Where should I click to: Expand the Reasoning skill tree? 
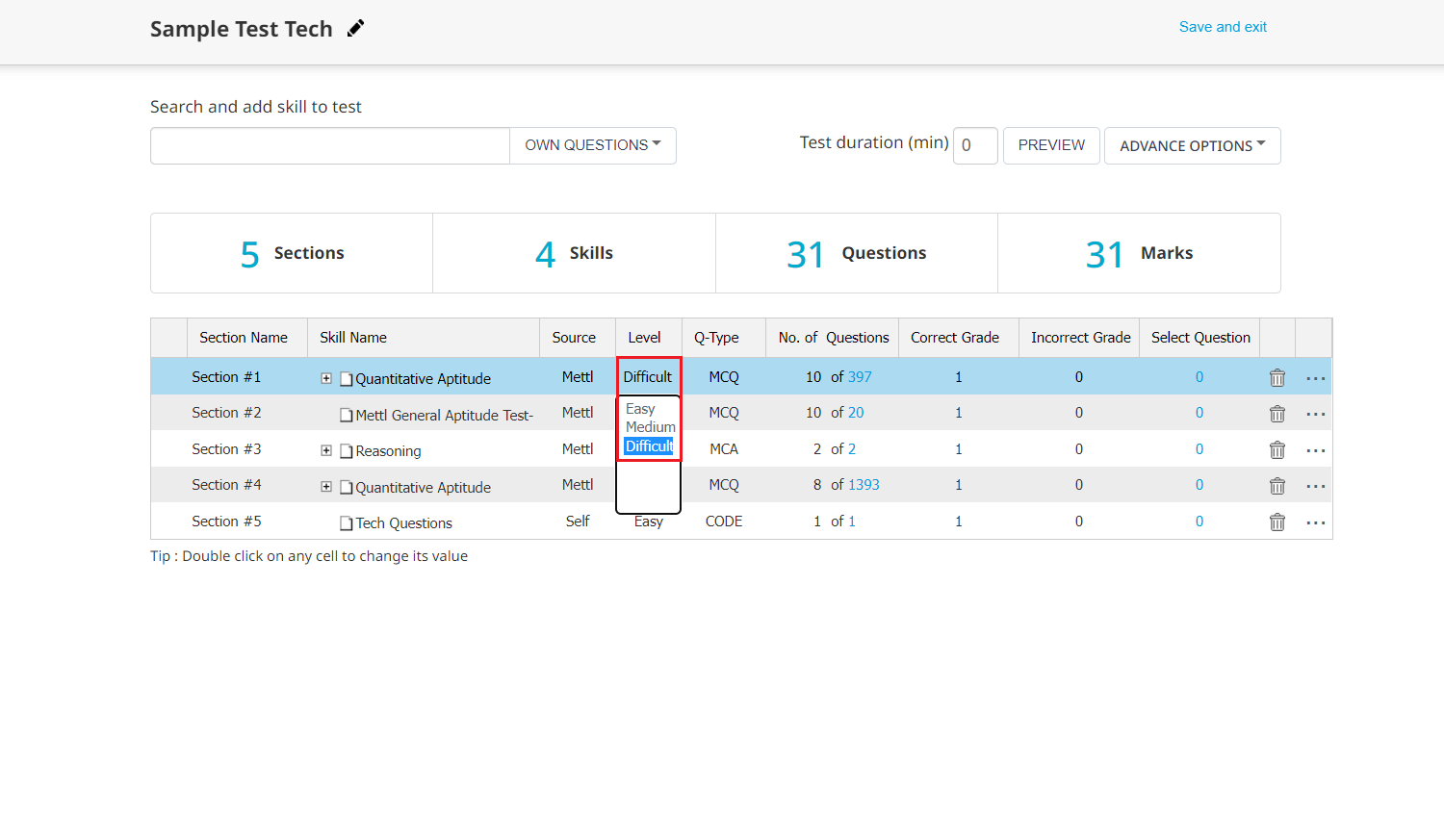pyautogui.click(x=326, y=450)
